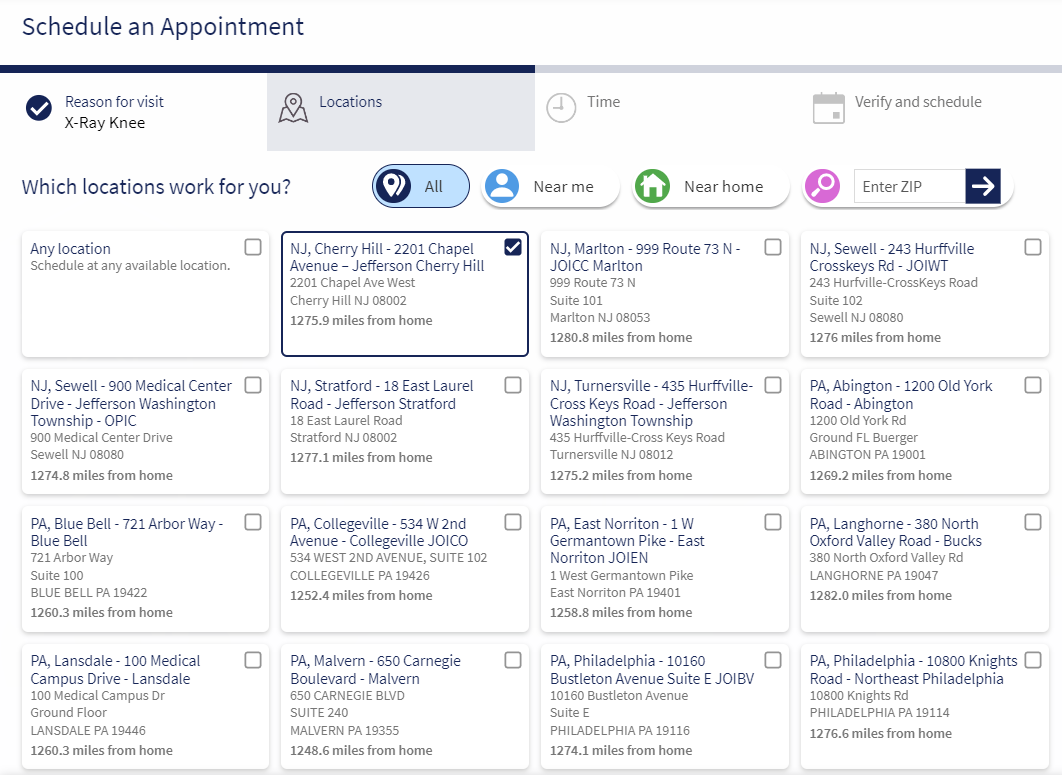Click the clock icon for Time step

coord(561,108)
